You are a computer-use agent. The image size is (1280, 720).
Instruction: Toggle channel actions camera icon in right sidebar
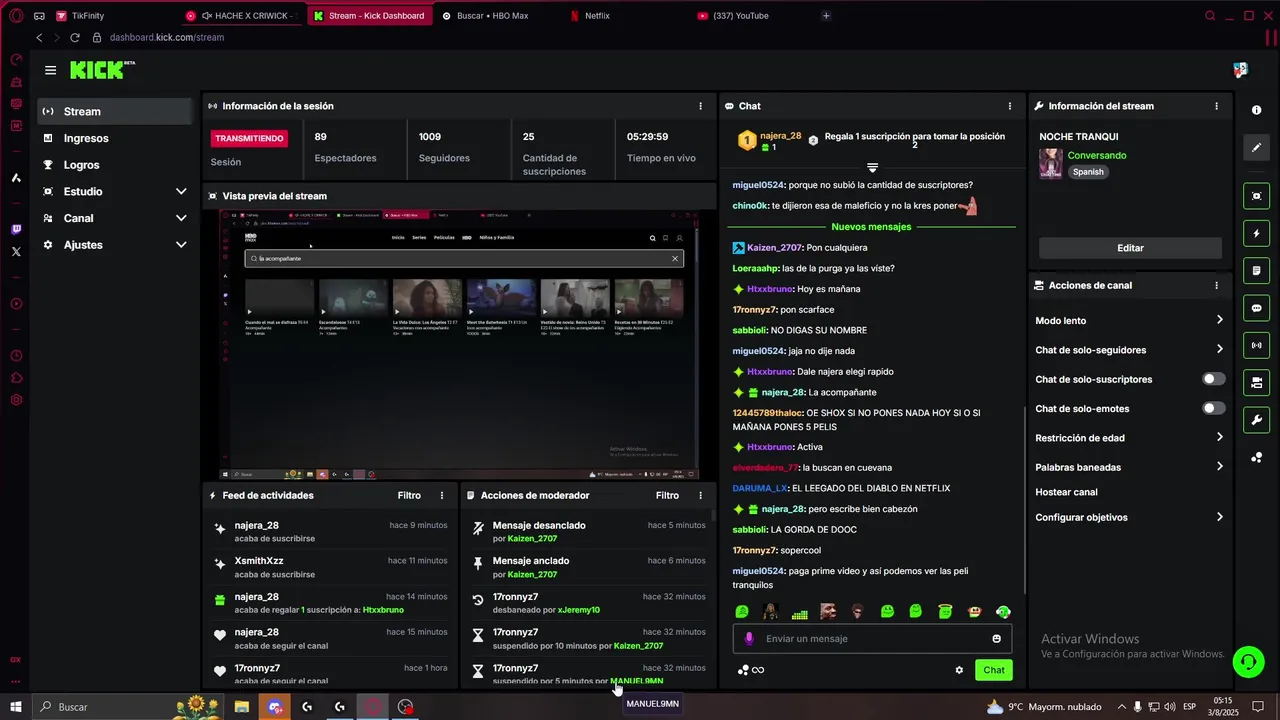click(x=1257, y=383)
